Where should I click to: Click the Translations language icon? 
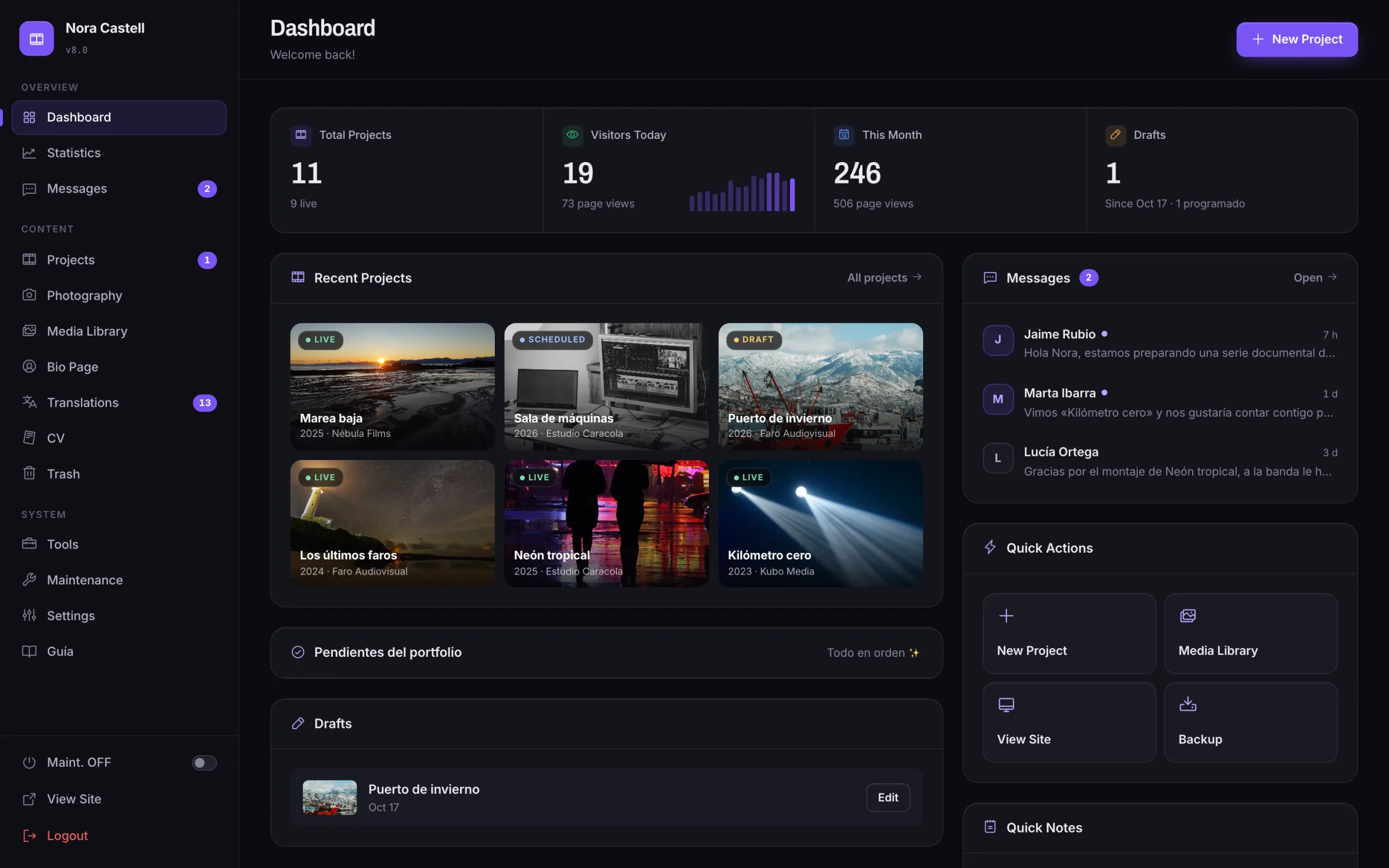[29, 402]
